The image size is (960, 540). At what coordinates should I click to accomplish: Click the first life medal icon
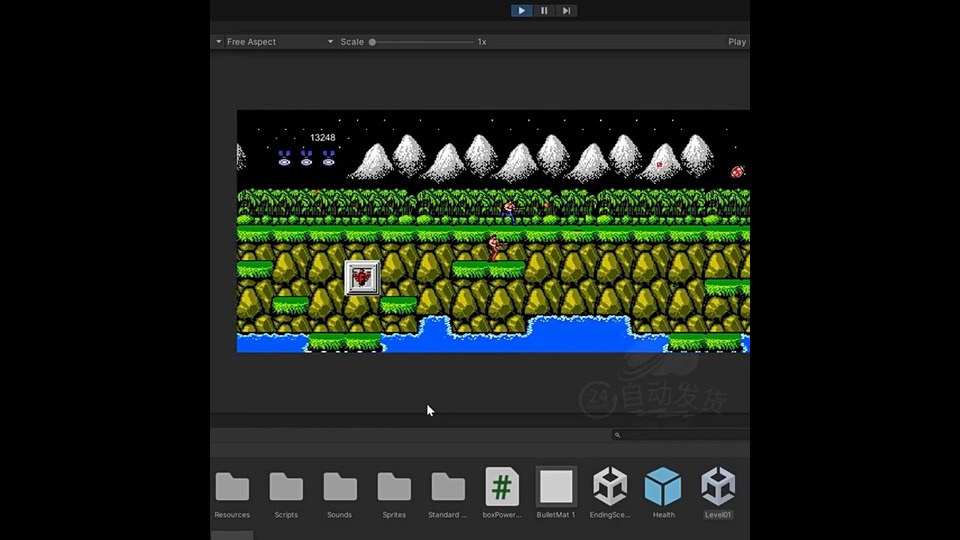click(285, 158)
